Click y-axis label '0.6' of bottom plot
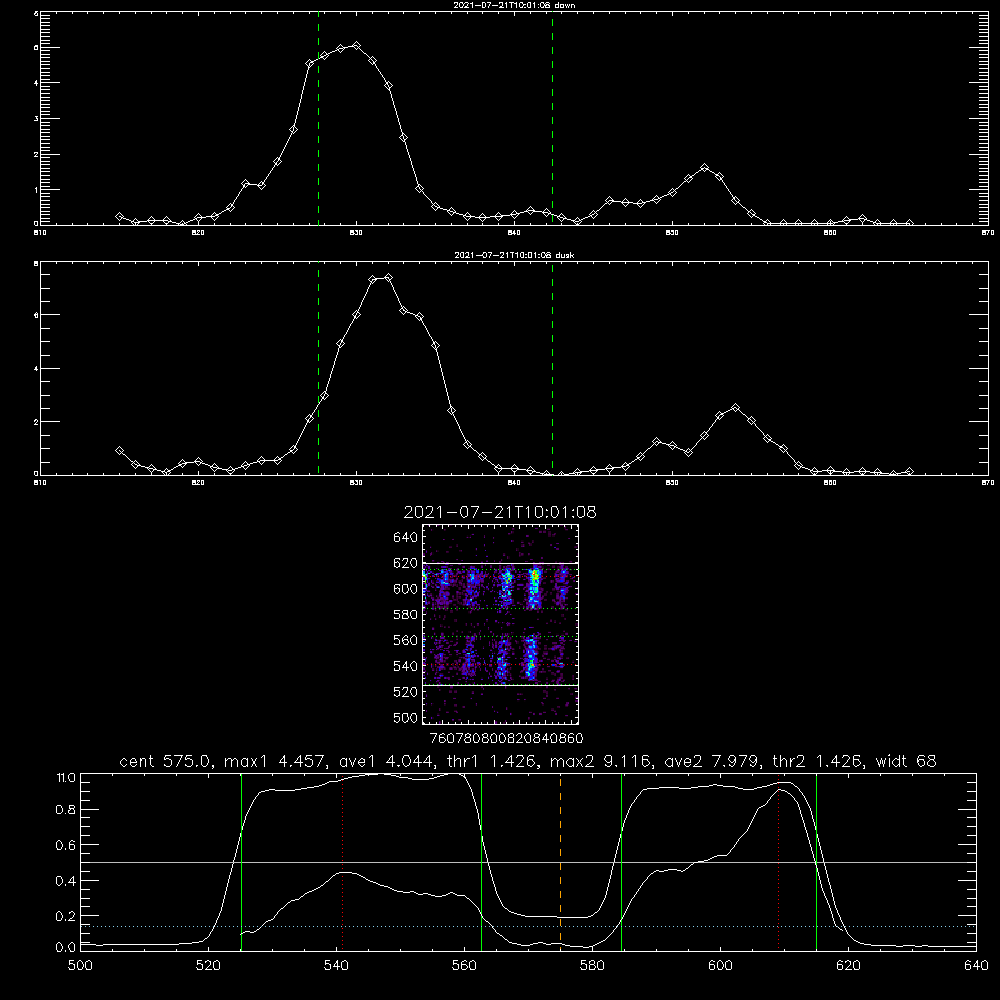 point(66,845)
